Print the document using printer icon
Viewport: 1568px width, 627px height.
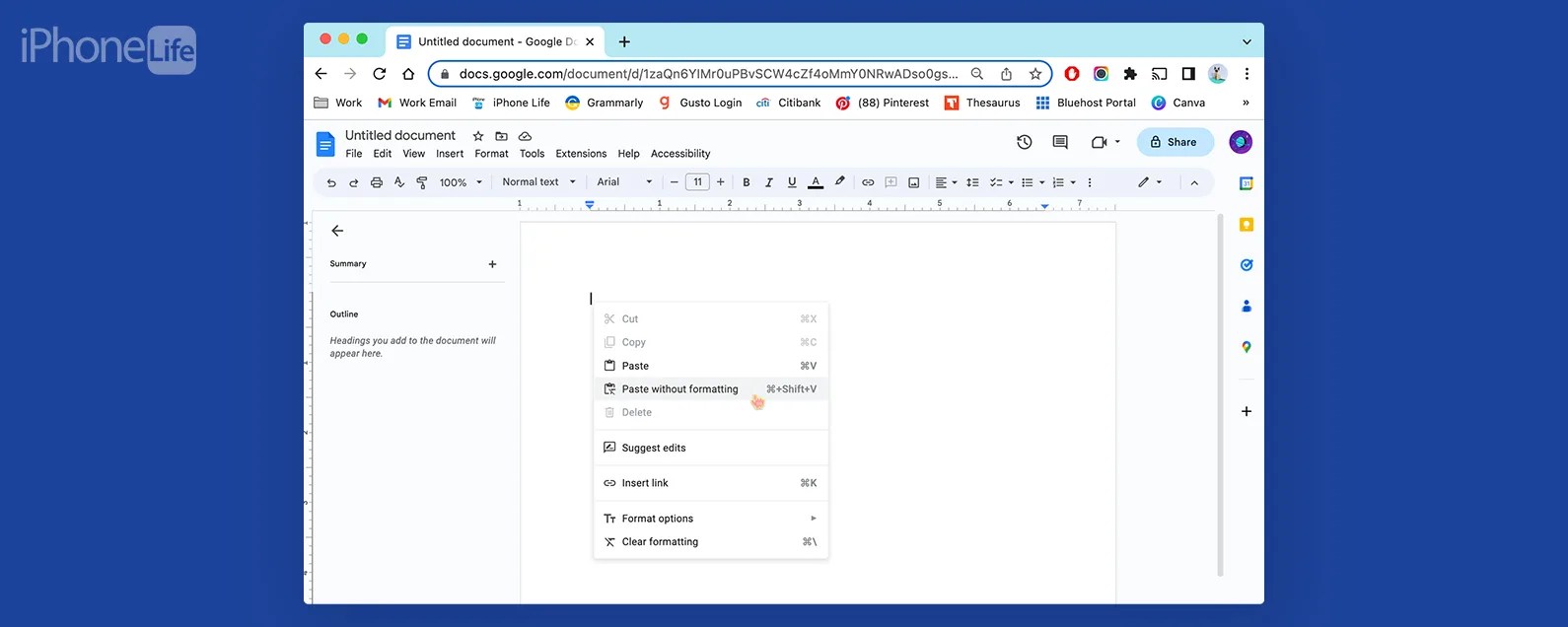click(x=377, y=182)
